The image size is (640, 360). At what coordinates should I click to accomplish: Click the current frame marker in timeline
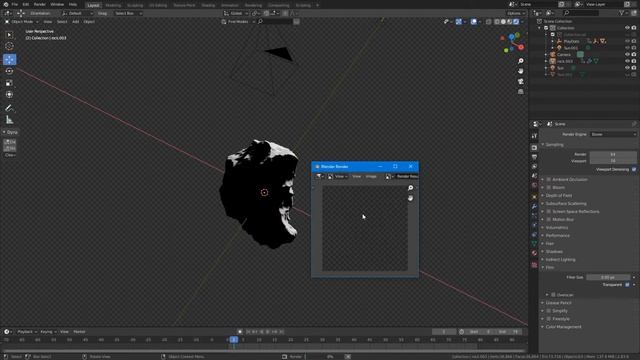point(234,340)
